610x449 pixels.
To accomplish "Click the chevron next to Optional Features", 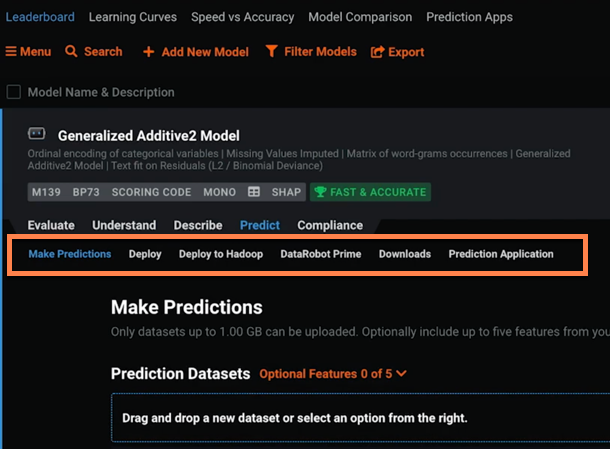I will tap(401, 374).
